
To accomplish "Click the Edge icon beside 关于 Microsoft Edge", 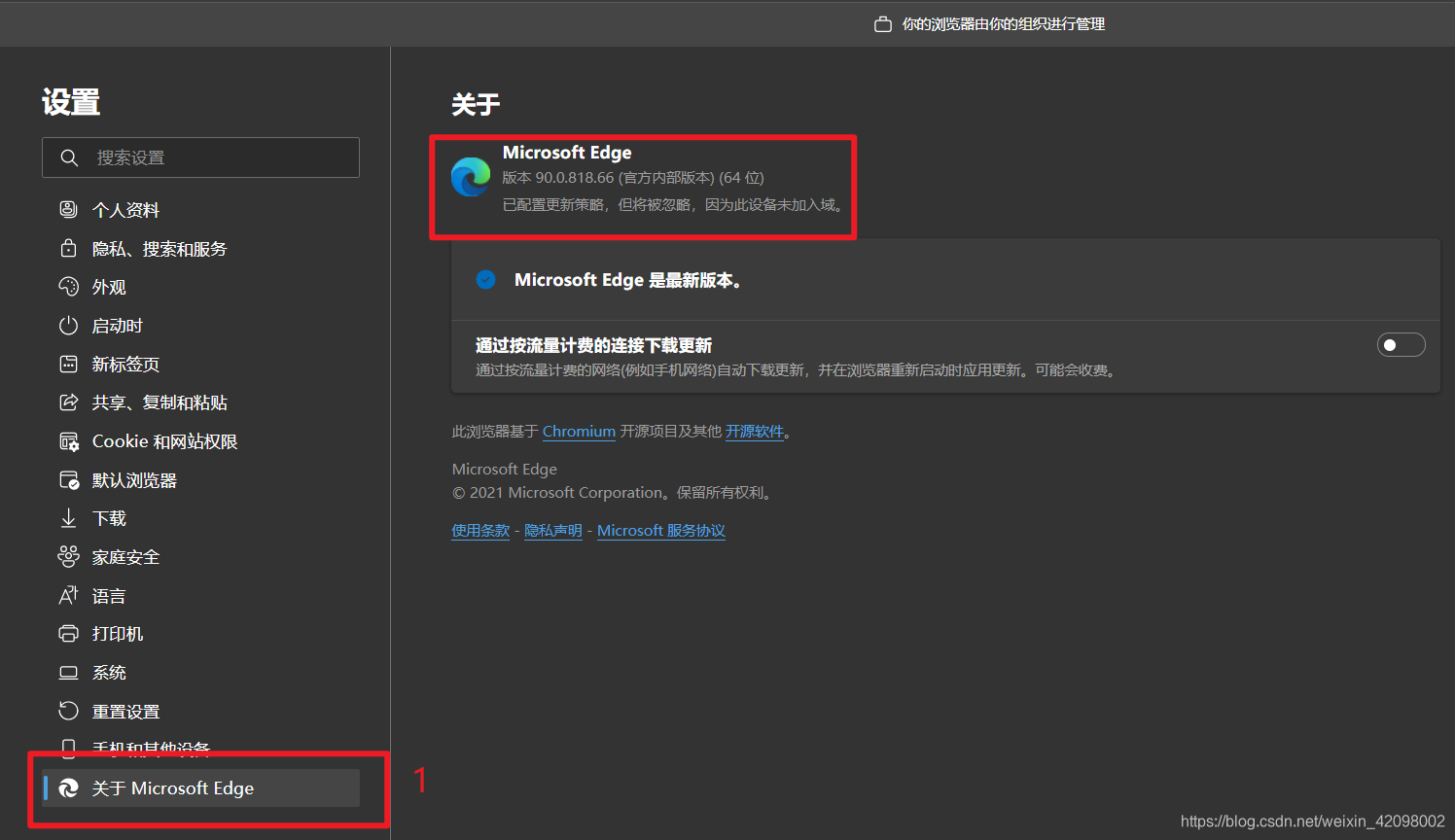I will coord(68,787).
